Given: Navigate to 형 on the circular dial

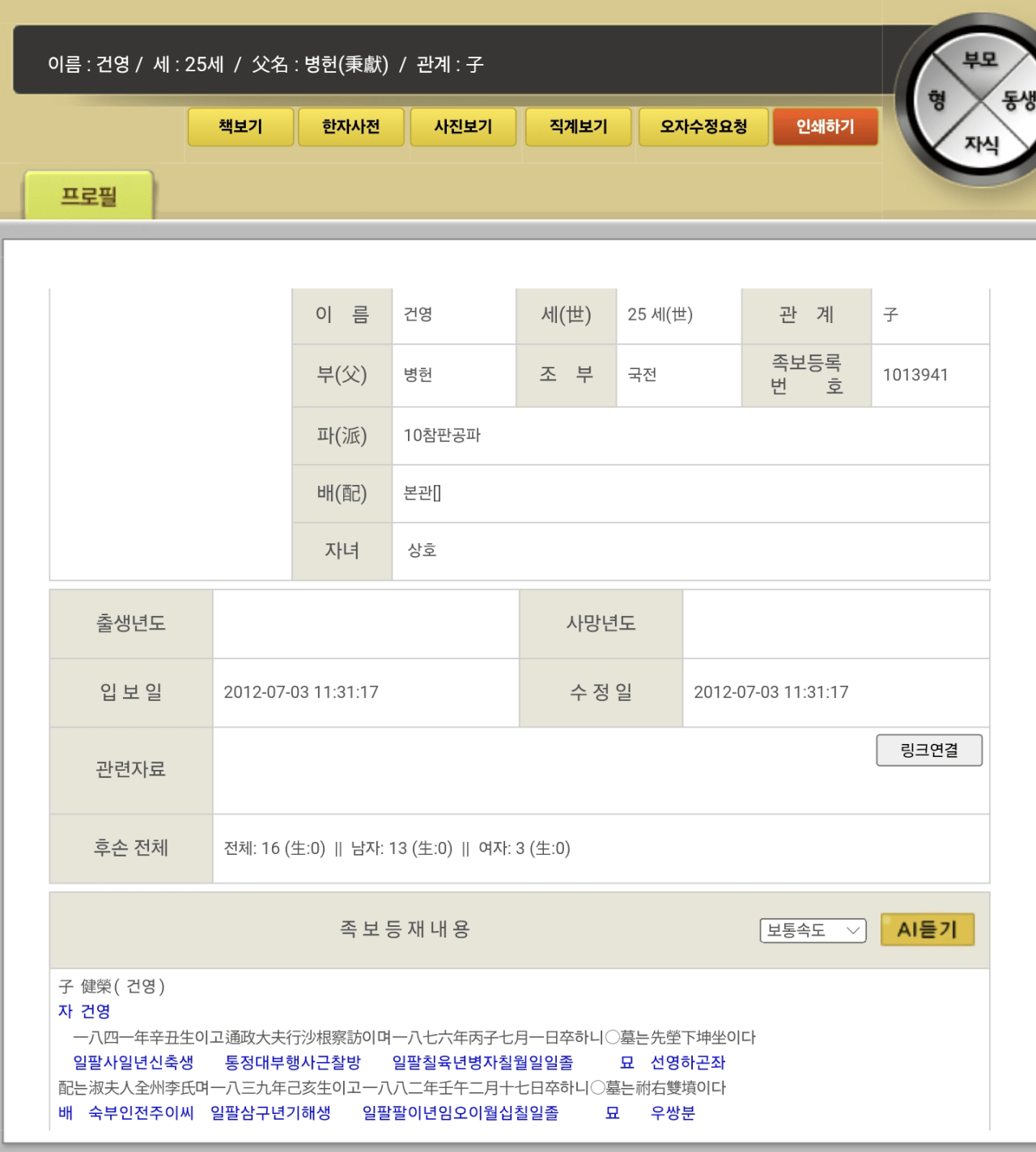Looking at the screenshot, I should [x=937, y=100].
